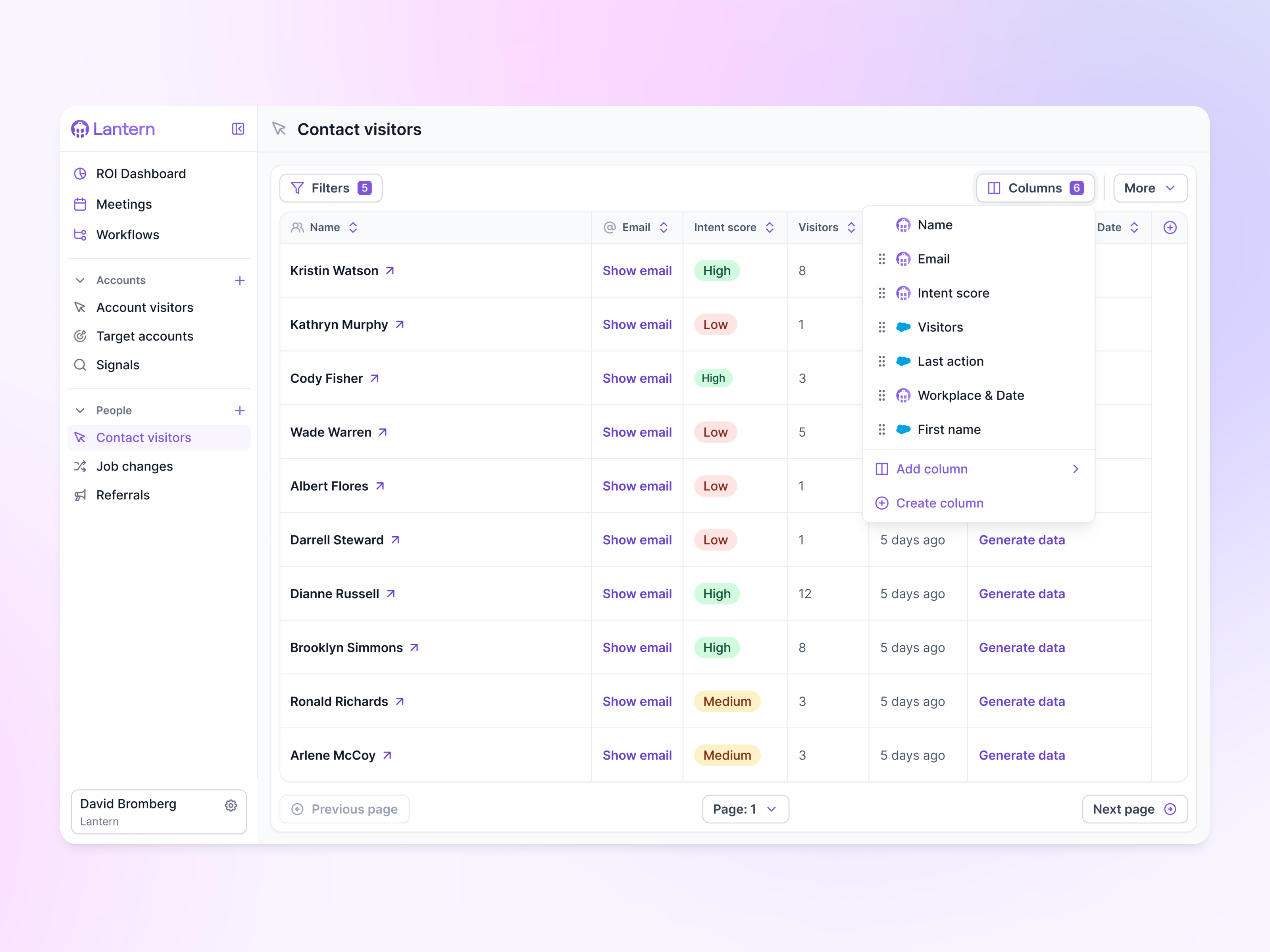Screen dimensions: 1270x952
Task: Open the Page: 1 dropdown
Action: (x=745, y=809)
